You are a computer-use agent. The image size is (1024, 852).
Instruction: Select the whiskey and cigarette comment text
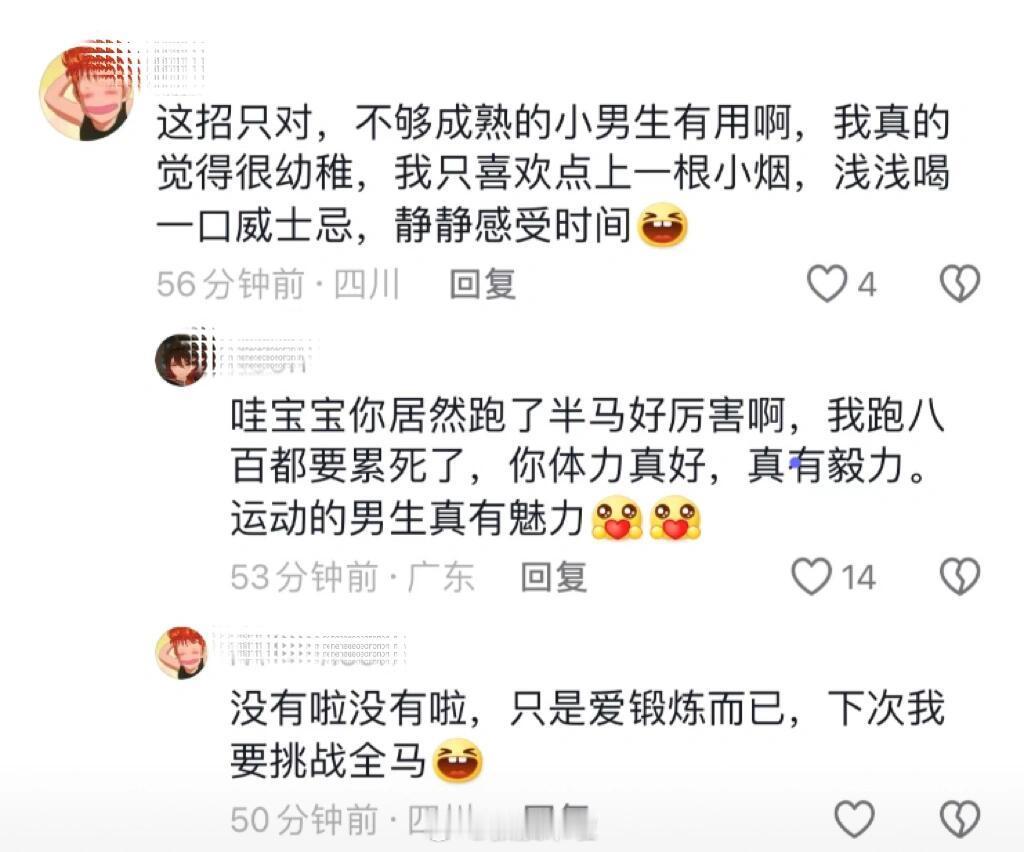(552, 175)
